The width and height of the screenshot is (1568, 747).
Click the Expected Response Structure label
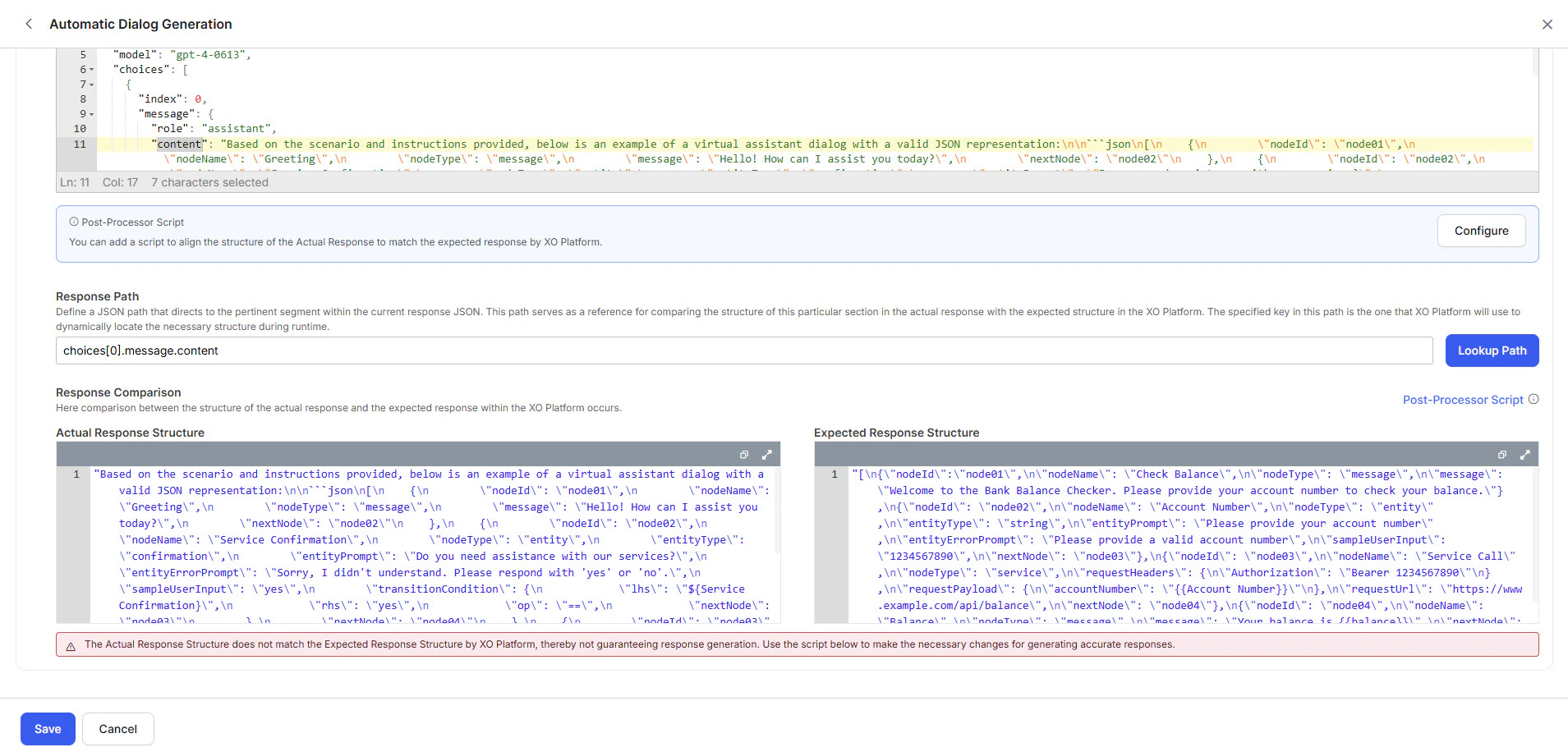pyautogui.click(x=896, y=433)
